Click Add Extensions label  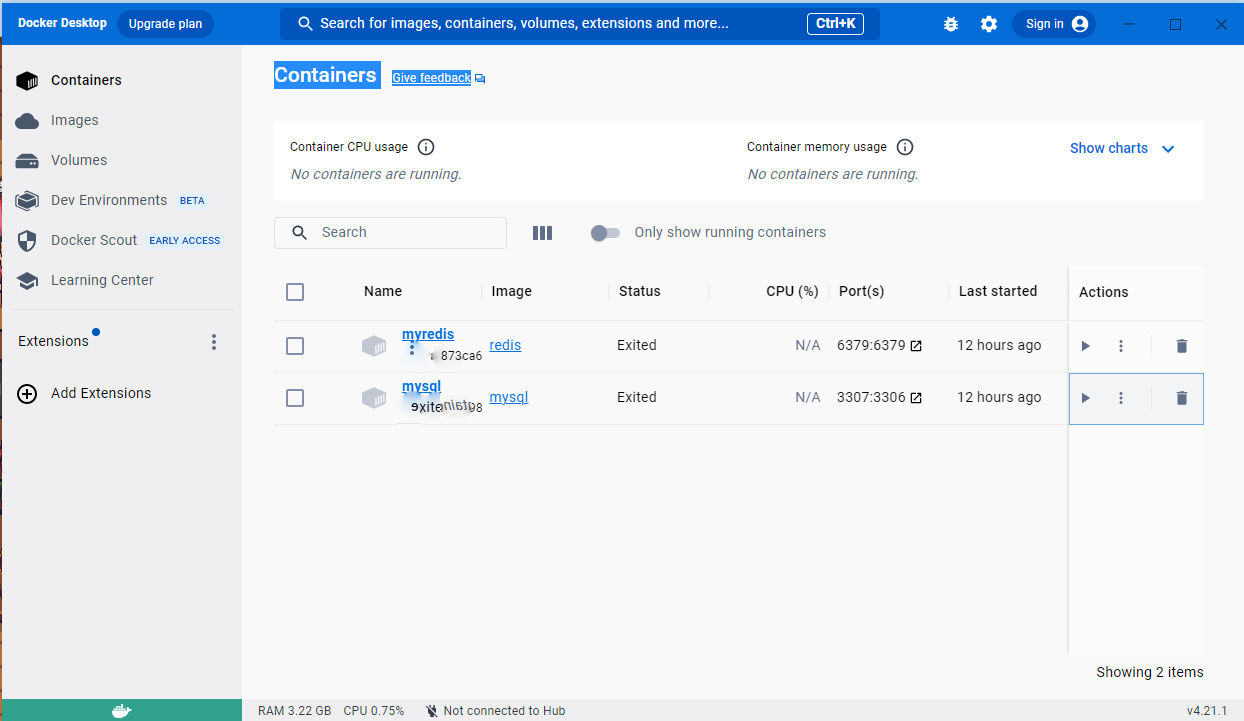101,393
